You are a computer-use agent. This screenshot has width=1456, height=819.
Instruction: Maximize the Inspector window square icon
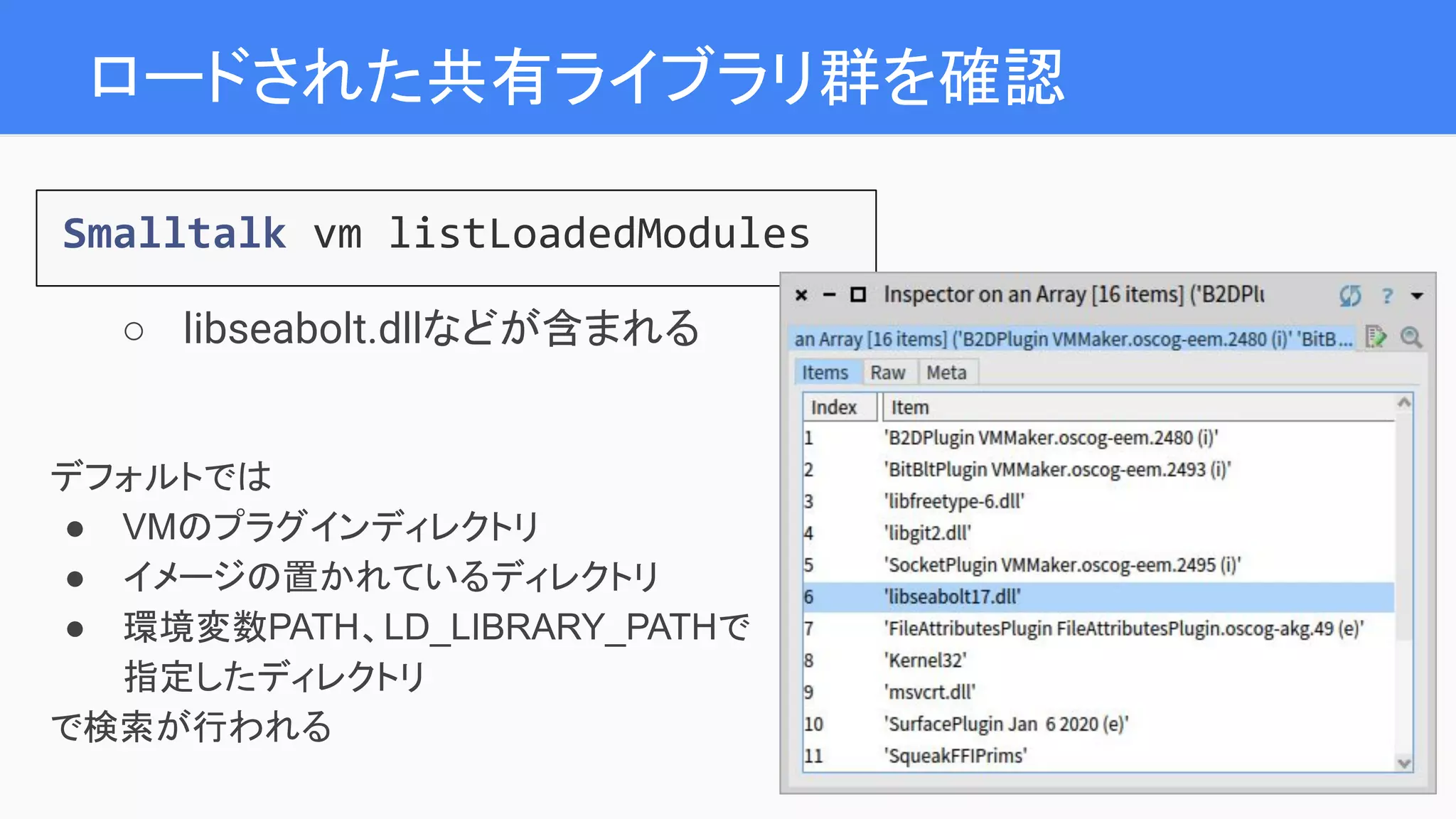[x=858, y=294]
